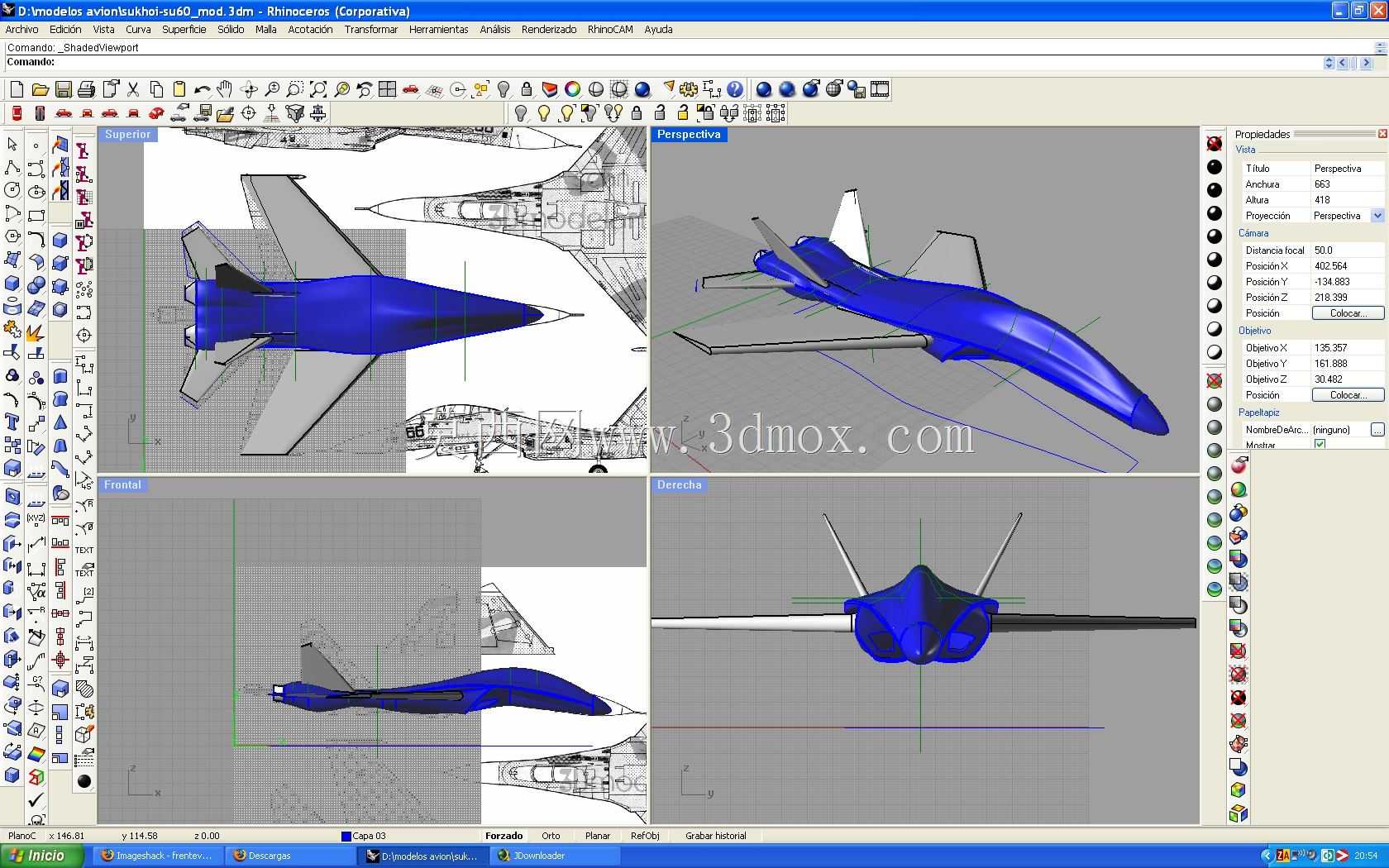Viewport: 1389px width, 868px height.
Task: Click the Objetivo Posición Colocar button
Action: tap(1348, 395)
